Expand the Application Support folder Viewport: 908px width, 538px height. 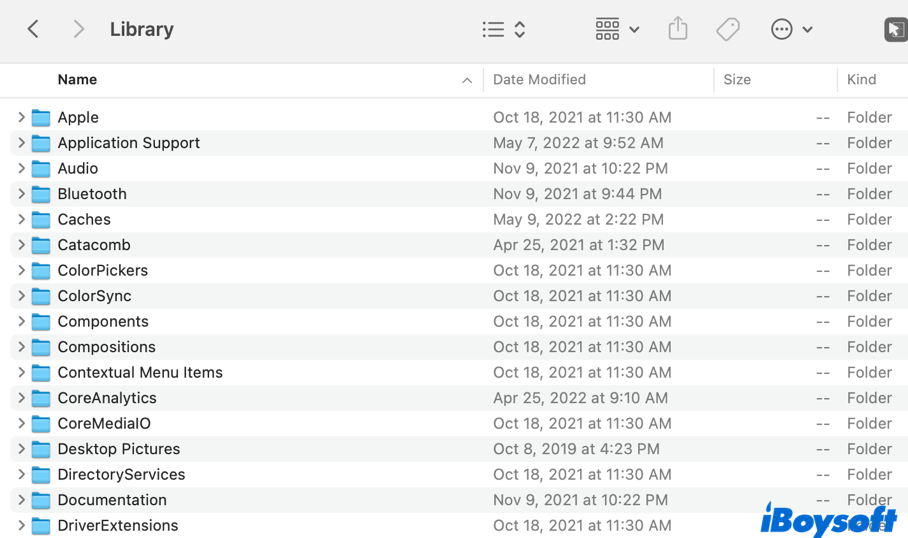[x=21, y=143]
